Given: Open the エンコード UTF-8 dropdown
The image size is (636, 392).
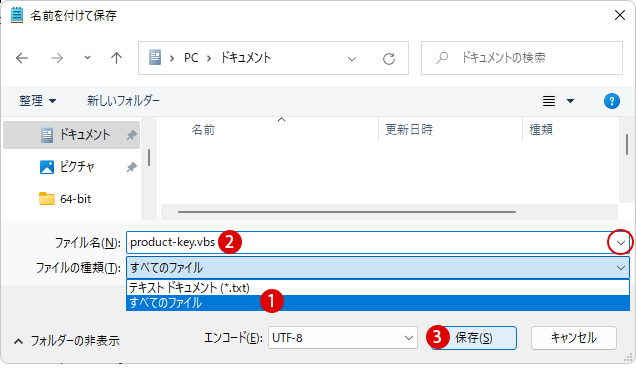Looking at the screenshot, I should pos(342,338).
